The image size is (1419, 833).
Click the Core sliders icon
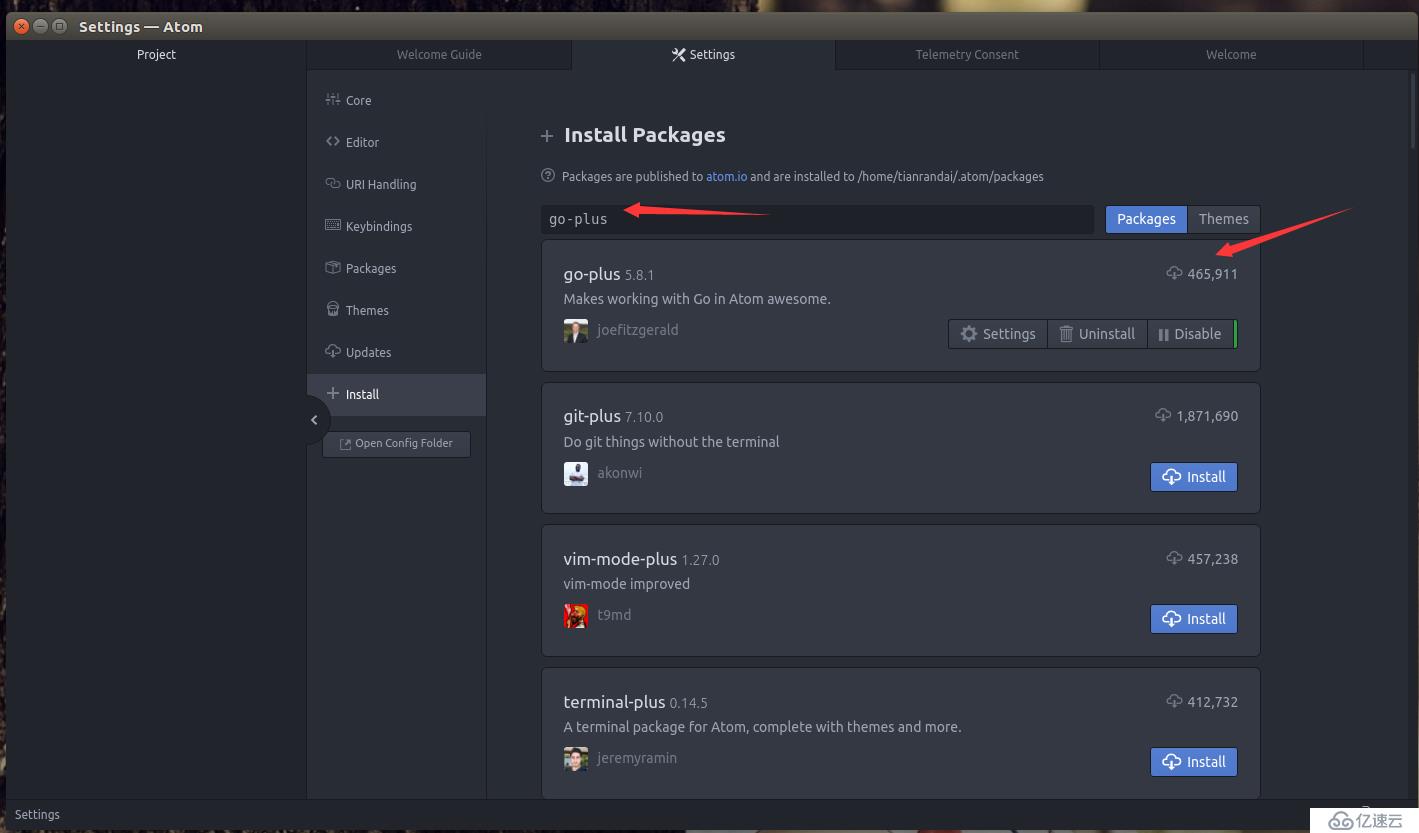click(333, 99)
